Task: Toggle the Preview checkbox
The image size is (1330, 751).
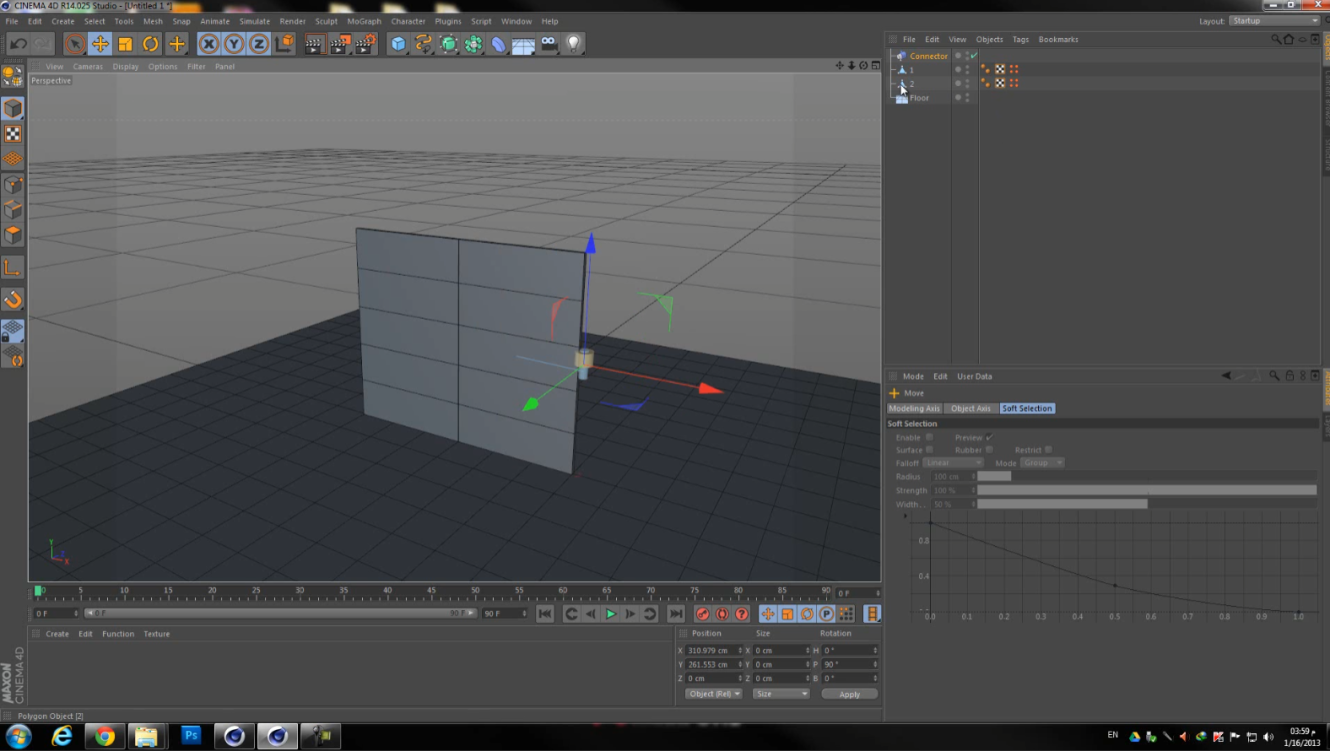Action: click(x=989, y=438)
